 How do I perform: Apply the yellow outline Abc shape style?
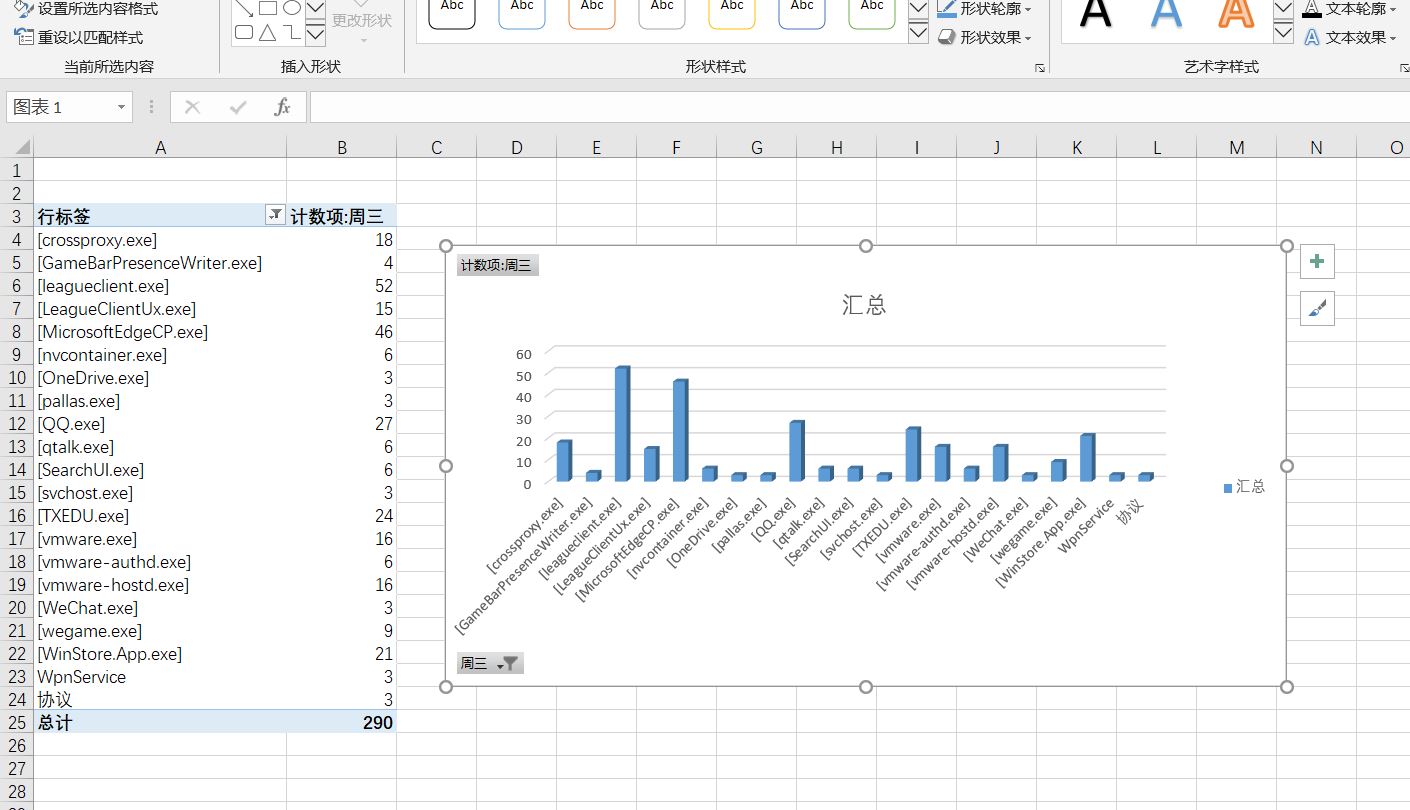pyautogui.click(x=732, y=12)
